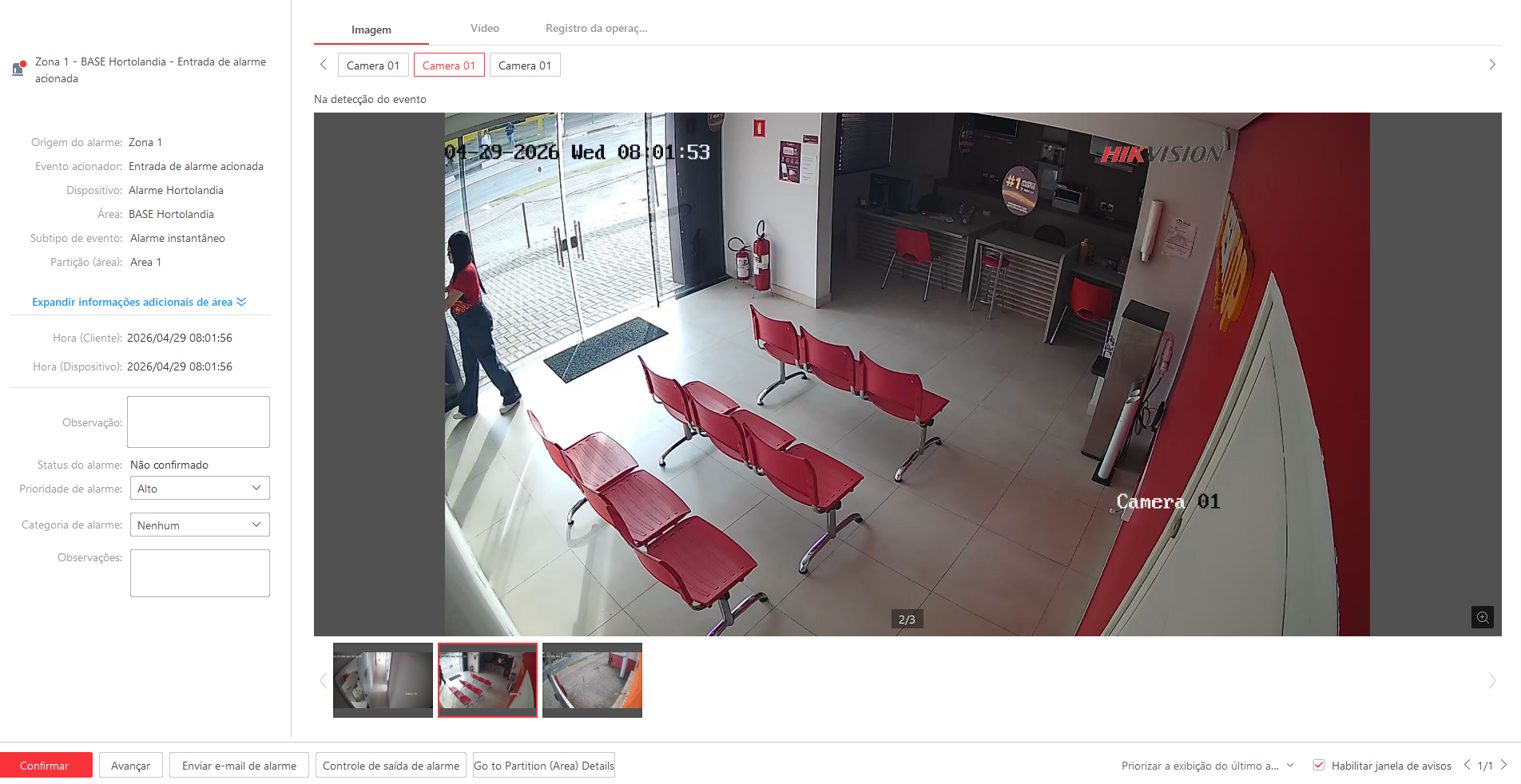1521x784 pixels.
Task: Open the Categoria de alarme dropdown
Action: point(200,525)
